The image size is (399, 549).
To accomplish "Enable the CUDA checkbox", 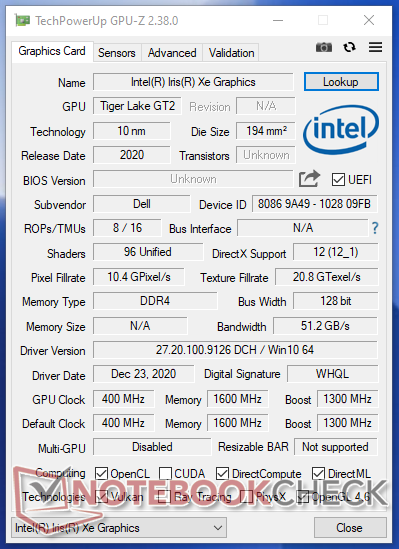I will coord(165,473).
